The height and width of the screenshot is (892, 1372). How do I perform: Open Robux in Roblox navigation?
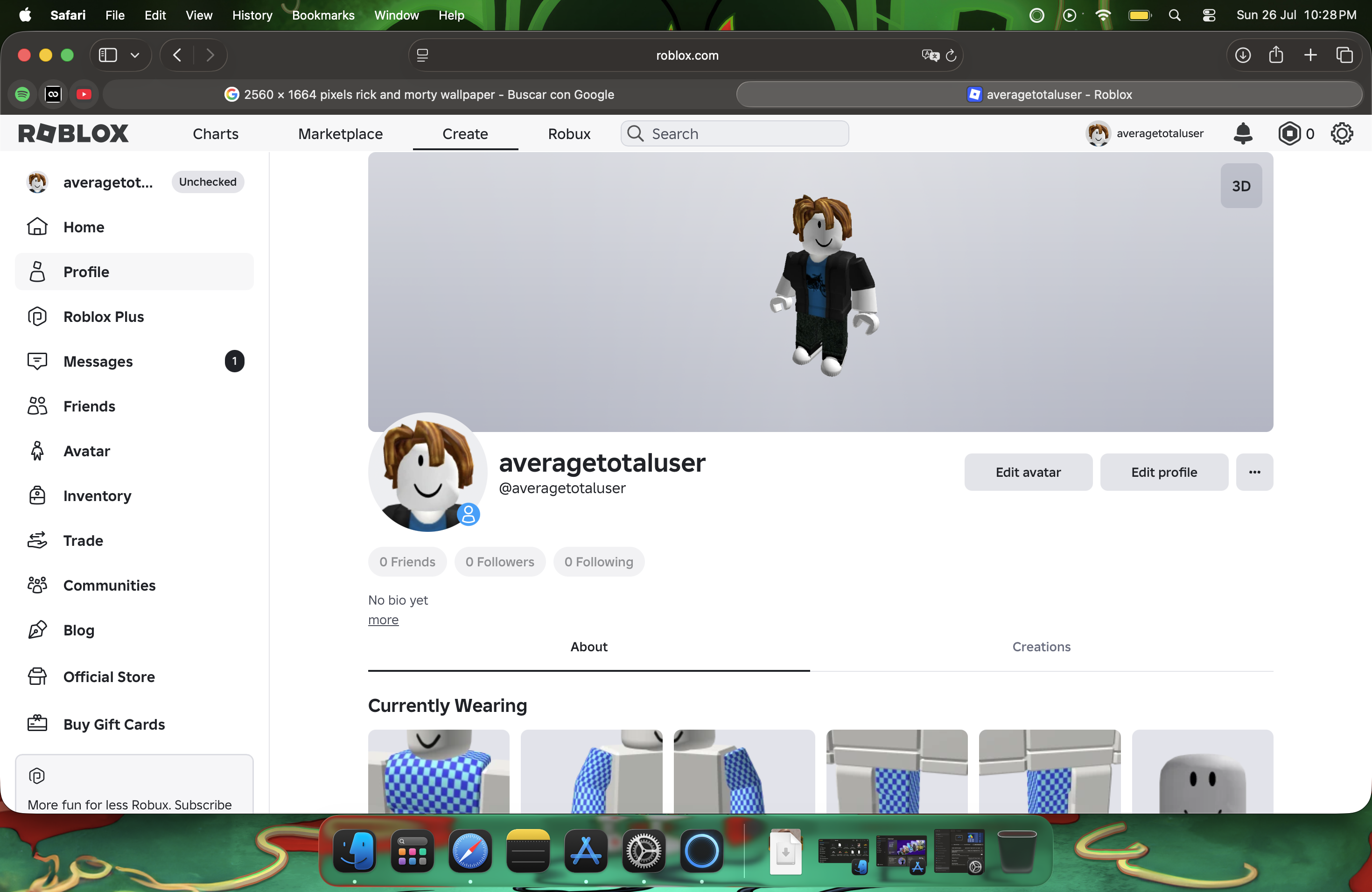[569, 134]
